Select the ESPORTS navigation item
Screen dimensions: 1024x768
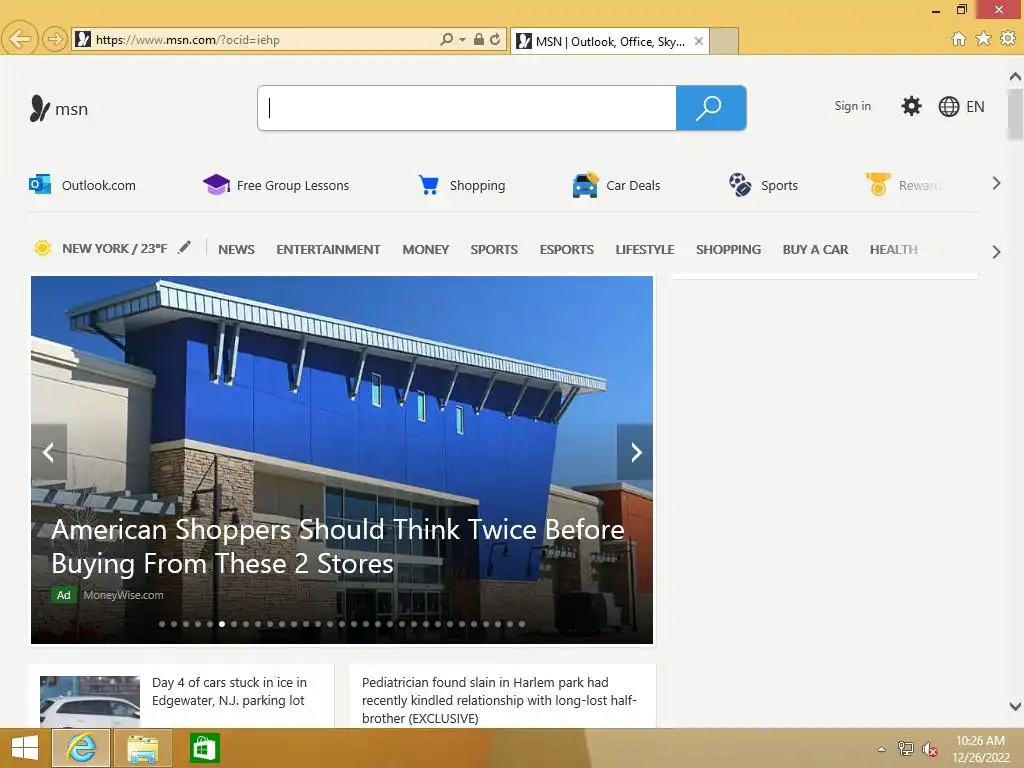(x=566, y=249)
